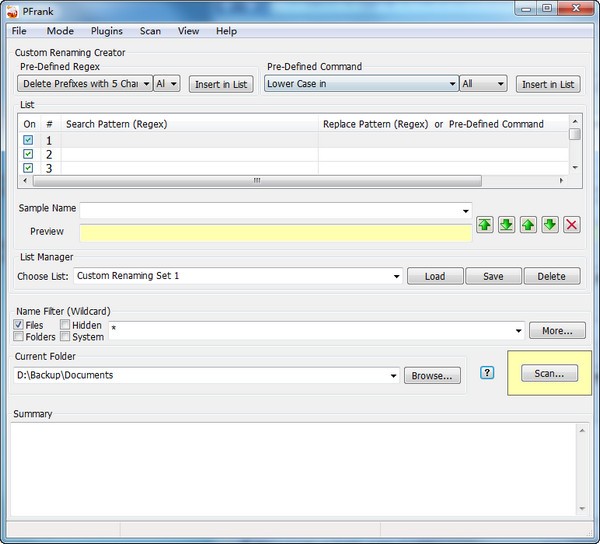600x544 pixels.
Task: Click the move-up-one green arrow icon
Action: tap(528, 225)
